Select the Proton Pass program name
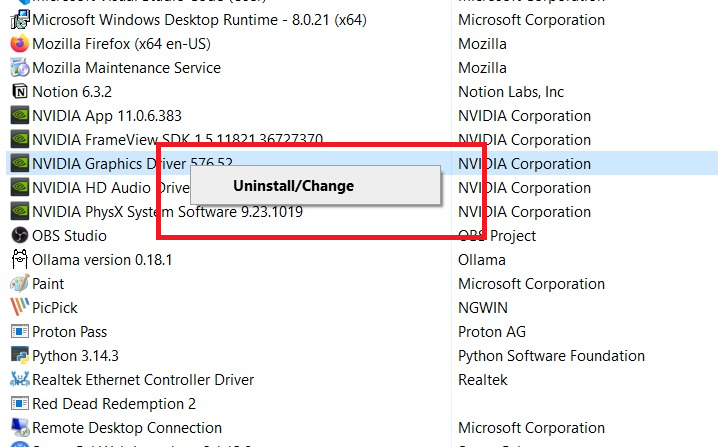 pos(69,332)
